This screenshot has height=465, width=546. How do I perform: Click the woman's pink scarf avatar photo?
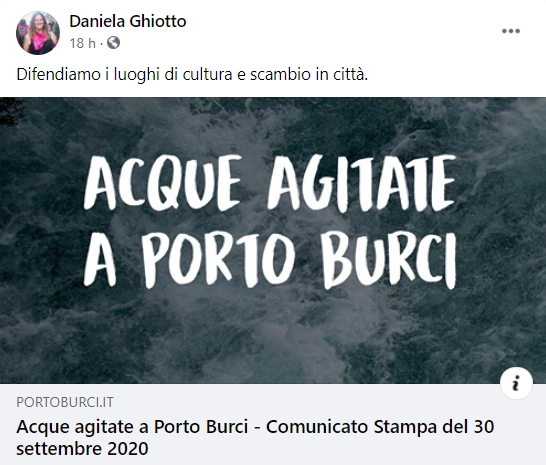38,33
